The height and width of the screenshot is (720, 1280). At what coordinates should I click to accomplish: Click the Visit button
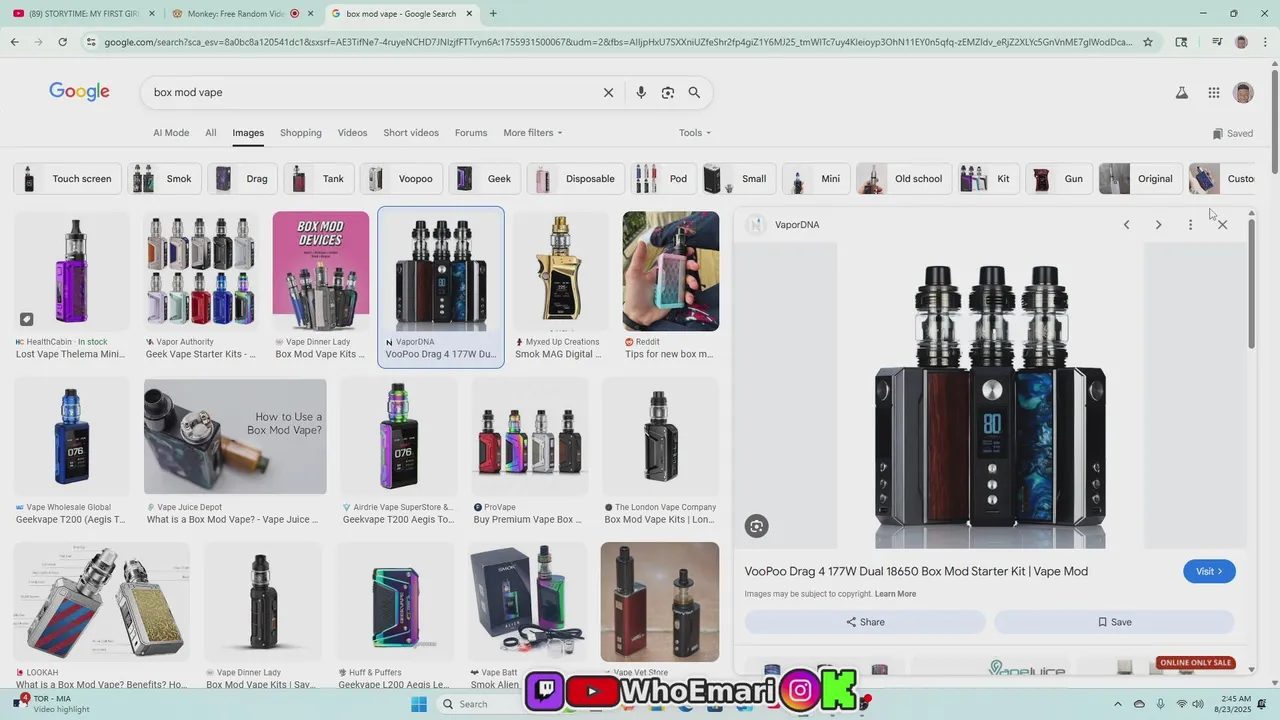click(1209, 571)
